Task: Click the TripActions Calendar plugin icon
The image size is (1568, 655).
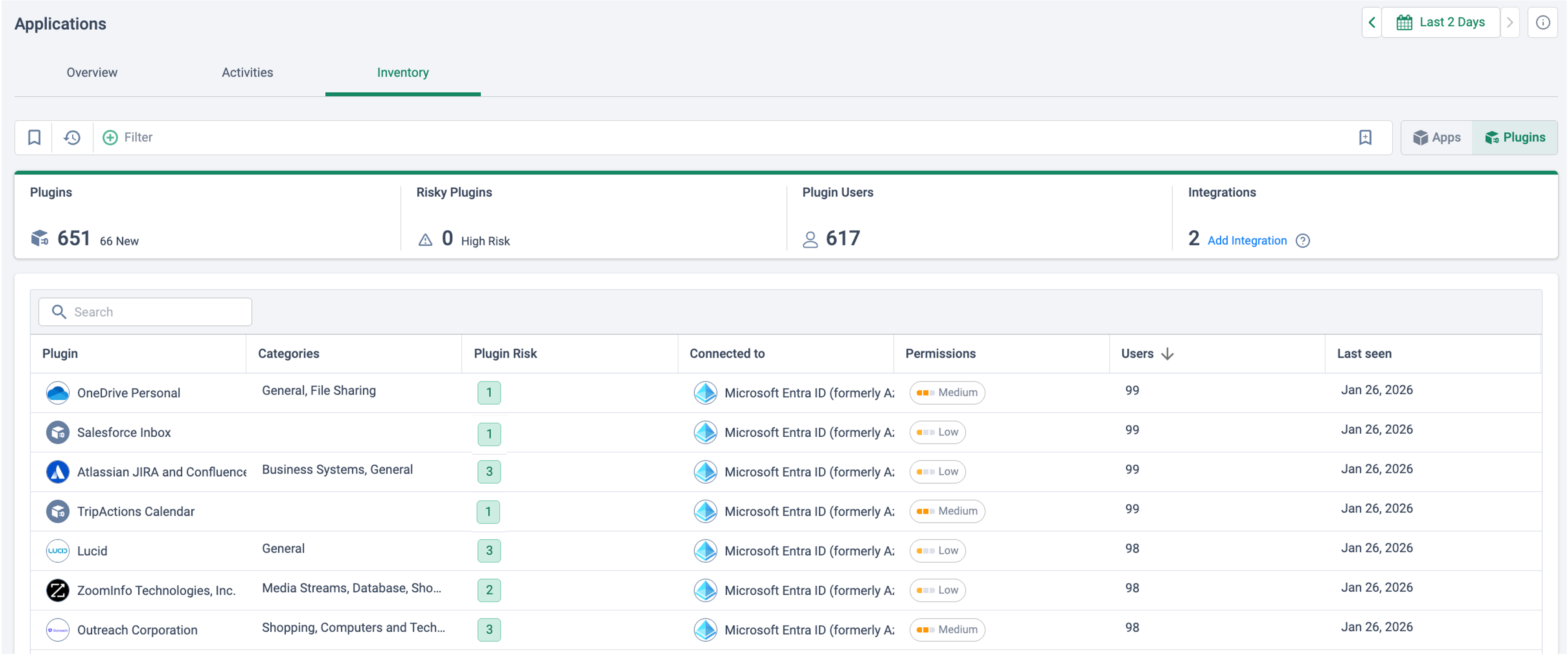Action: pyautogui.click(x=58, y=512)
